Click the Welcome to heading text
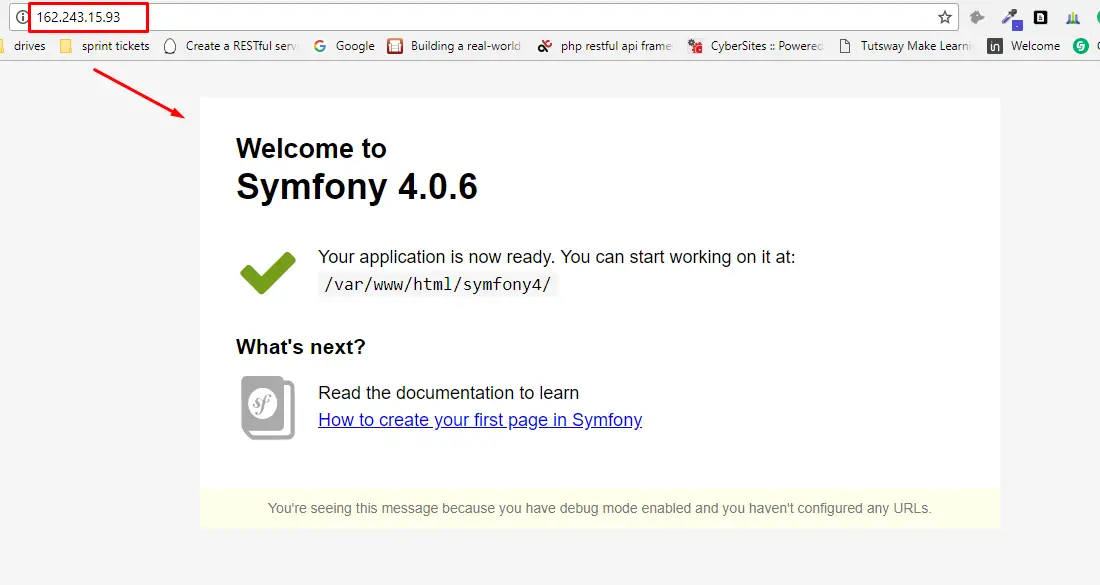Screen dimensions: 1100x585 pyautogui.click(x=311, y=149)
